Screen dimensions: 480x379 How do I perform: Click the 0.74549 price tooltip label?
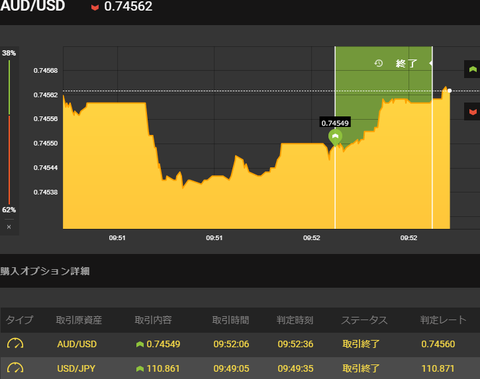tap(335, 123)
